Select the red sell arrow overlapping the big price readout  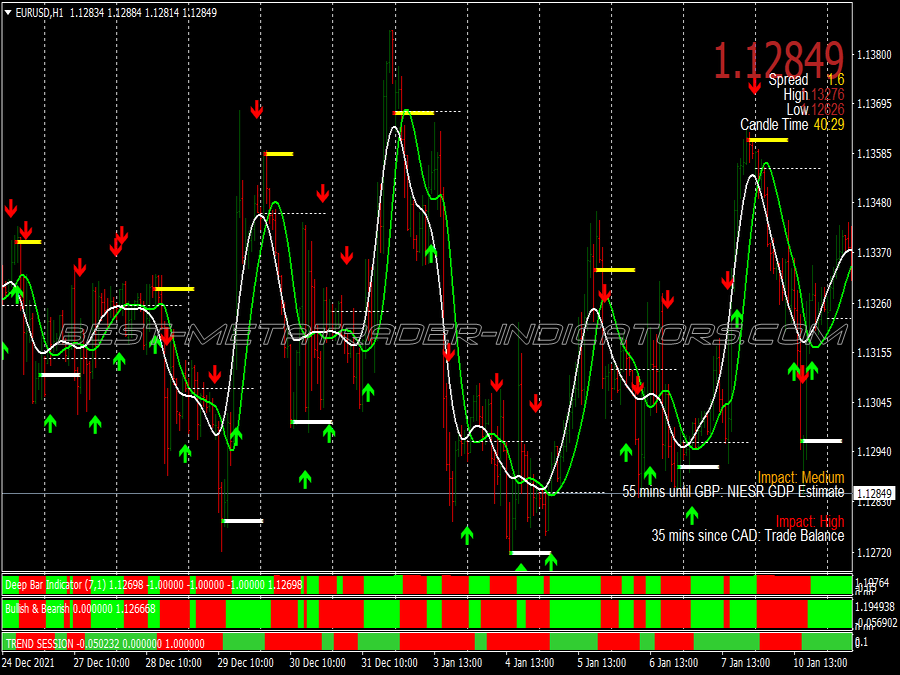click(754, 86)
